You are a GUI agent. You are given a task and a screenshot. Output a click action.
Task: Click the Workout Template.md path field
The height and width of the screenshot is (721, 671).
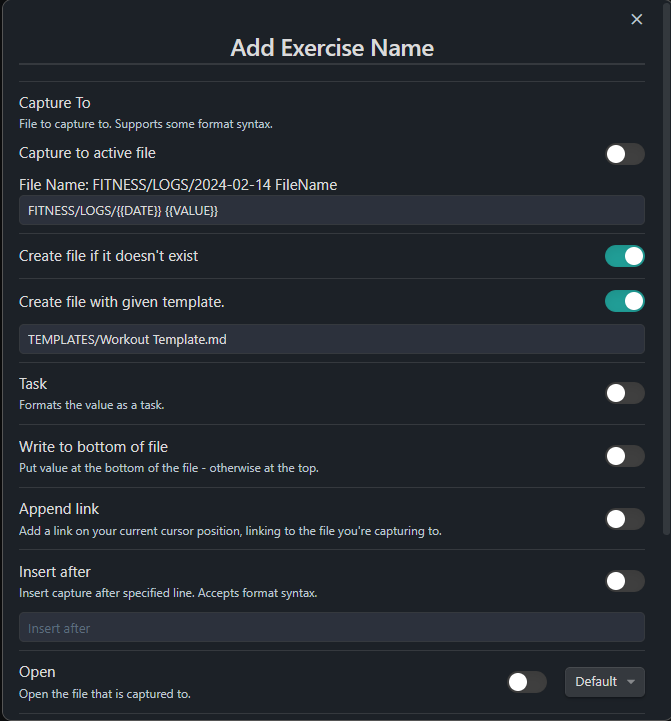(332, 339)
